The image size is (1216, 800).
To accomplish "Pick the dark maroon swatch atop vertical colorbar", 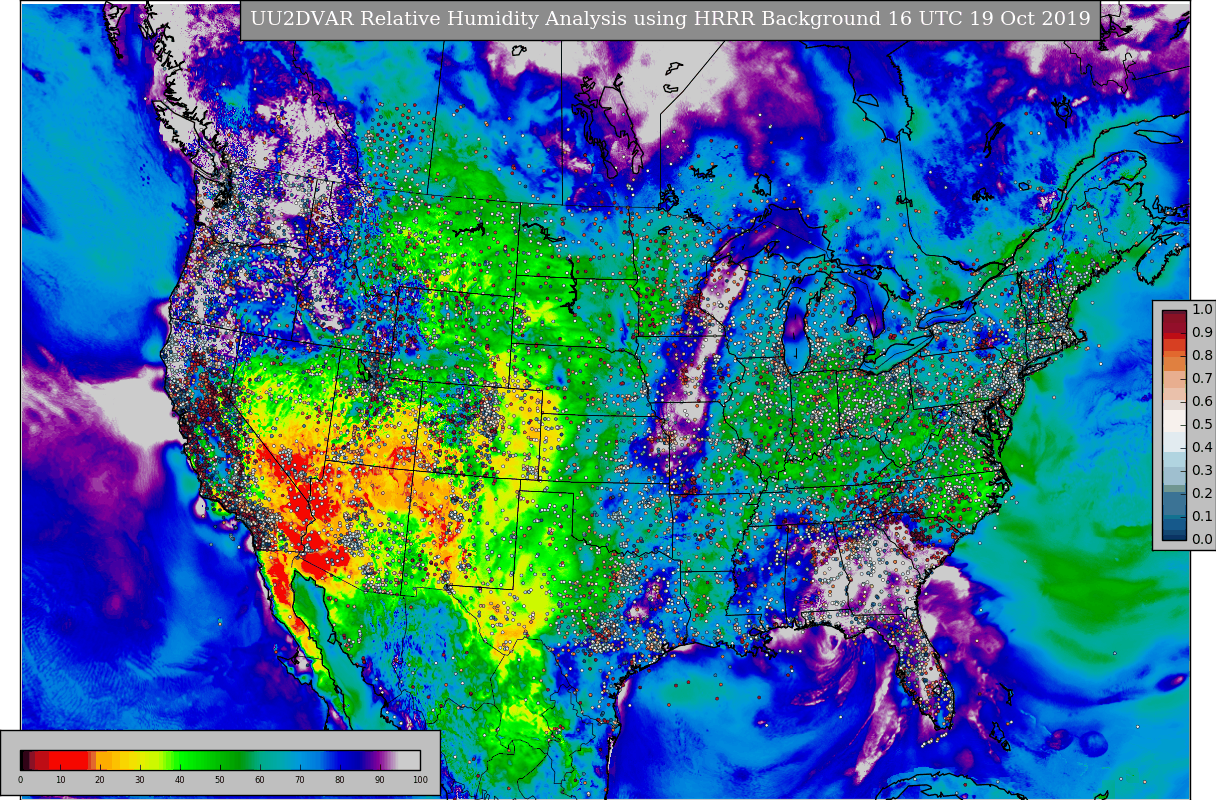I will [x=1174, y=321].
